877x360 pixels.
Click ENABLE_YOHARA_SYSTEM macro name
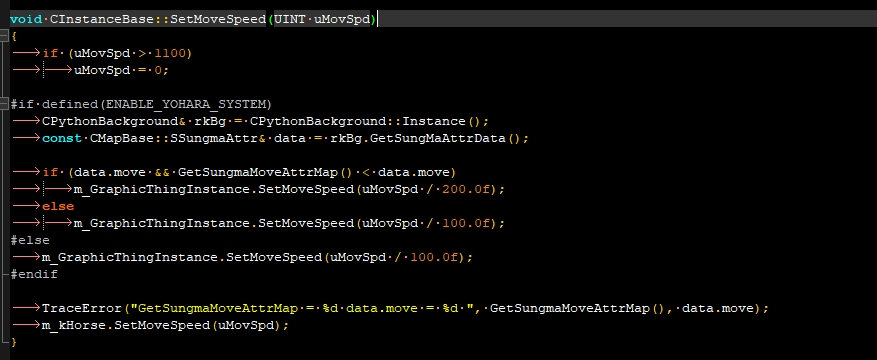pos(186,104)
